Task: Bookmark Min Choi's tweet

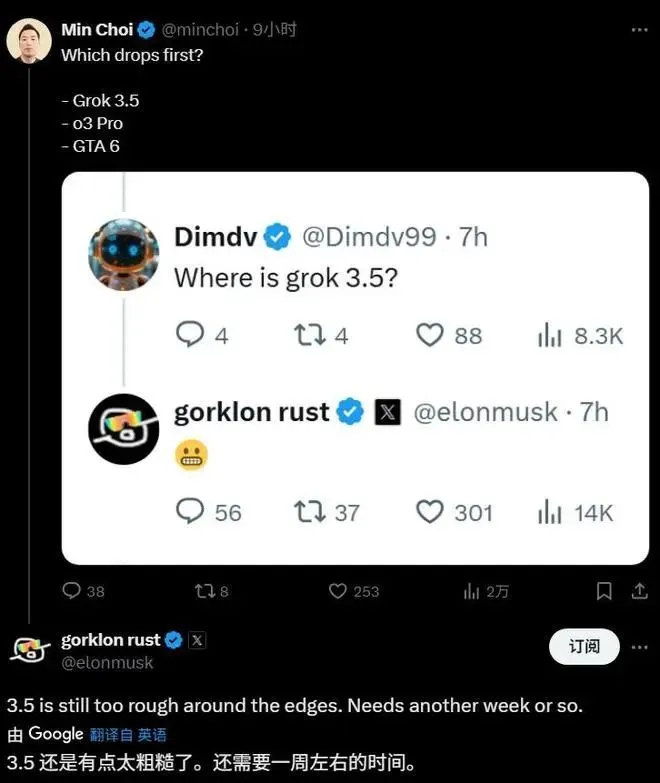Action: pyautogui.click(x=604, y=591)
